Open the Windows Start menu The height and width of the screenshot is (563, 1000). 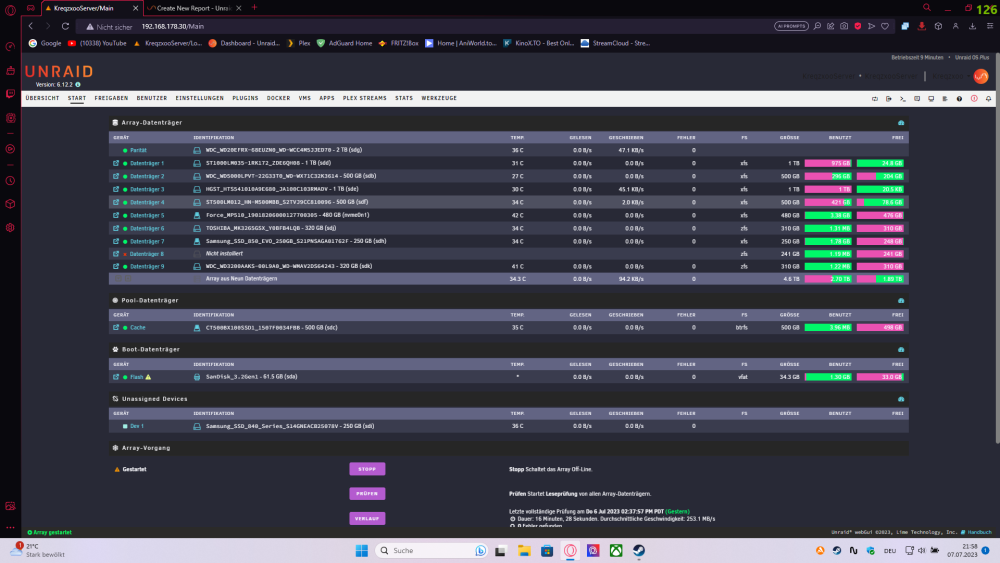tap(362, 550)
